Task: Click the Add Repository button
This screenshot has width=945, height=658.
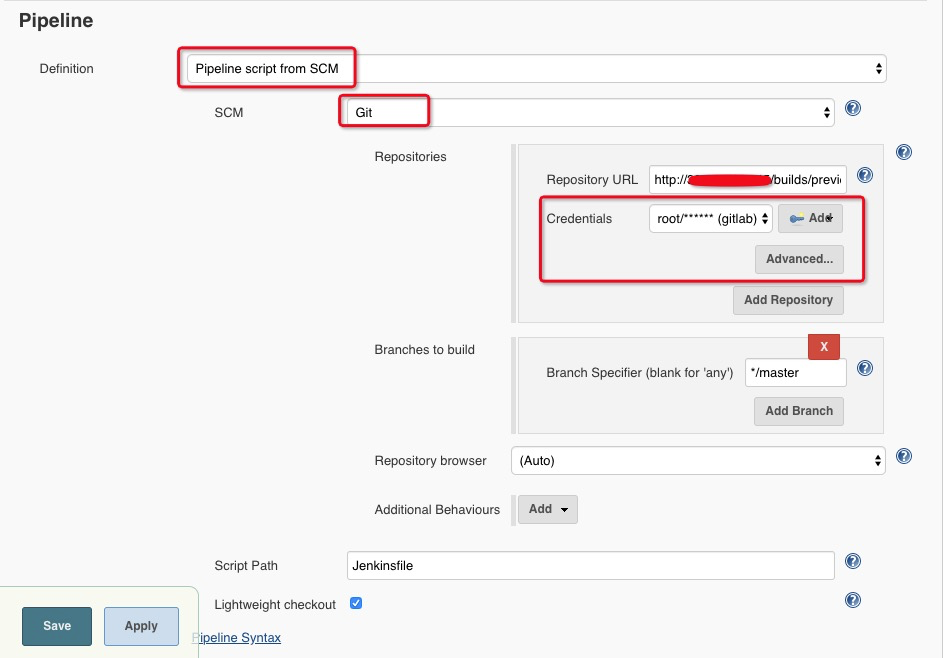Action: [x=788, y=300]
